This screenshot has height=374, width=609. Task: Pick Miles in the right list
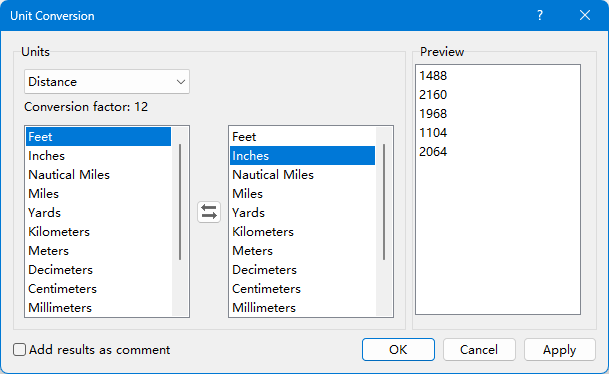click(x=303, y=194)
